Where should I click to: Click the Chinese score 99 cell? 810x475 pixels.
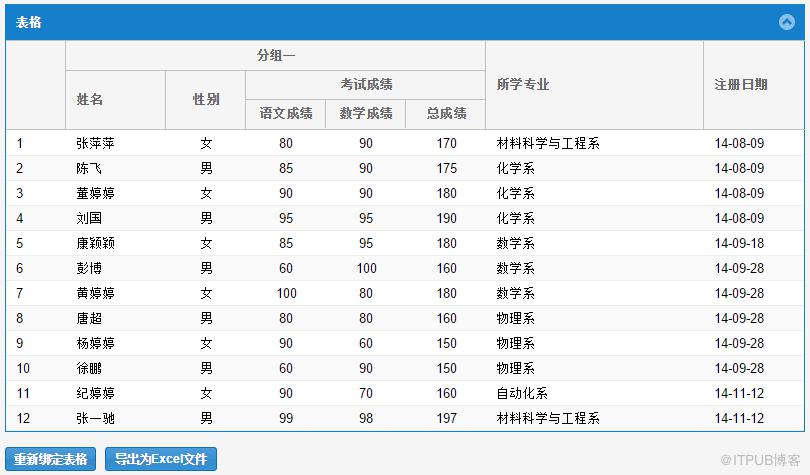(x=286, y=418)
